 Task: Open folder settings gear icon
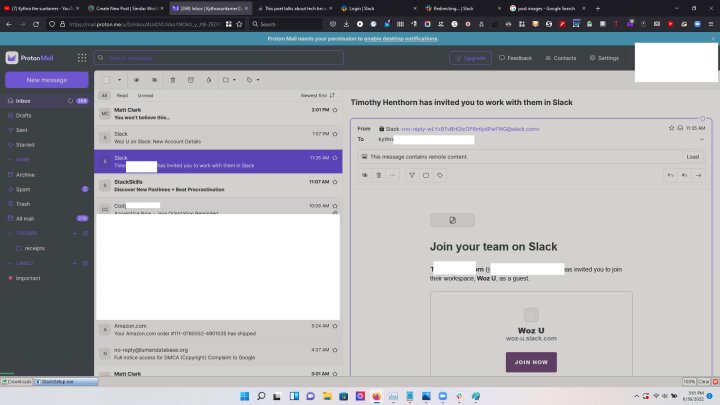(x=85, y=233)
